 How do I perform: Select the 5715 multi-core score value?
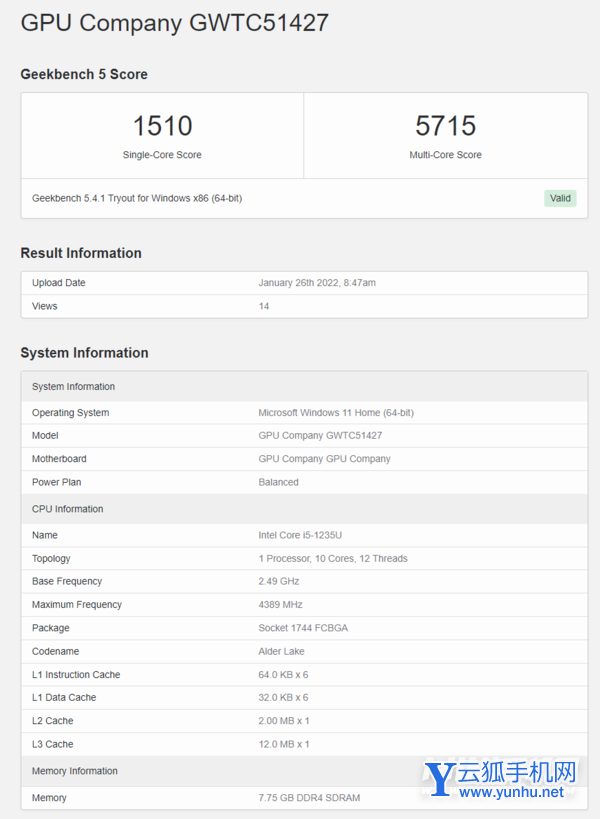click(445, 126)
